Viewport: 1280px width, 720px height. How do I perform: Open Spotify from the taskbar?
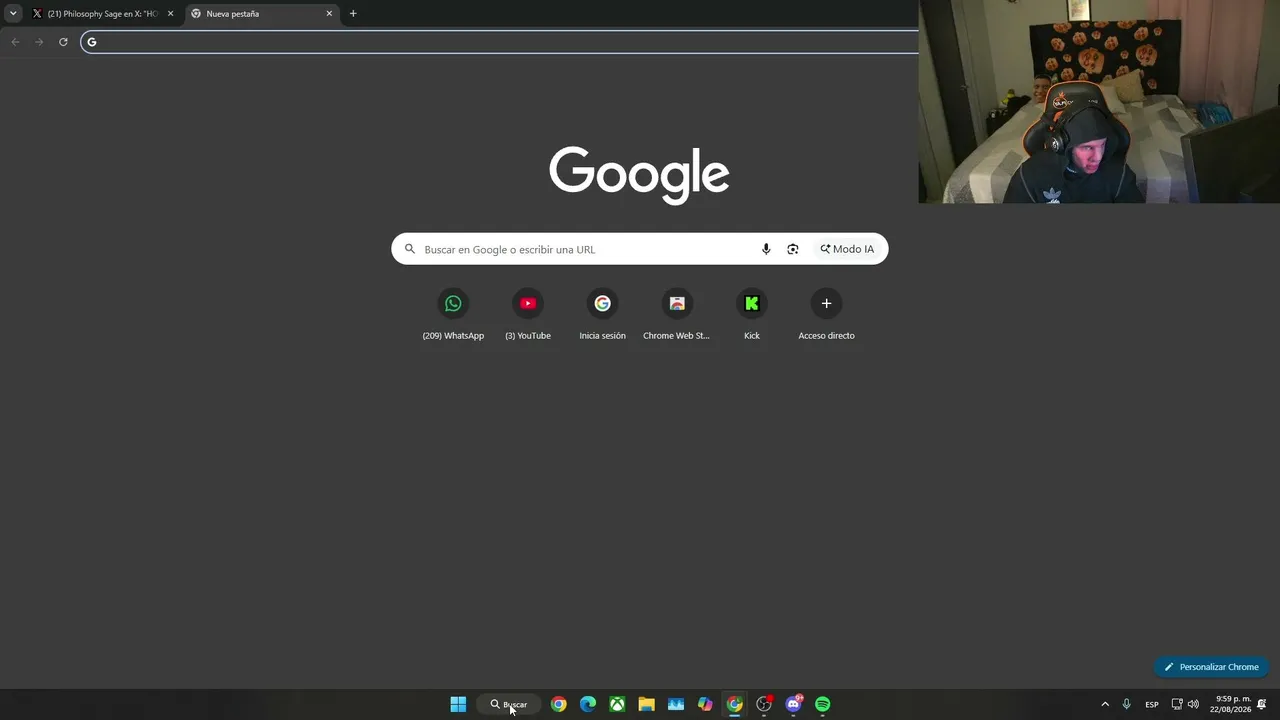(823, 704)
